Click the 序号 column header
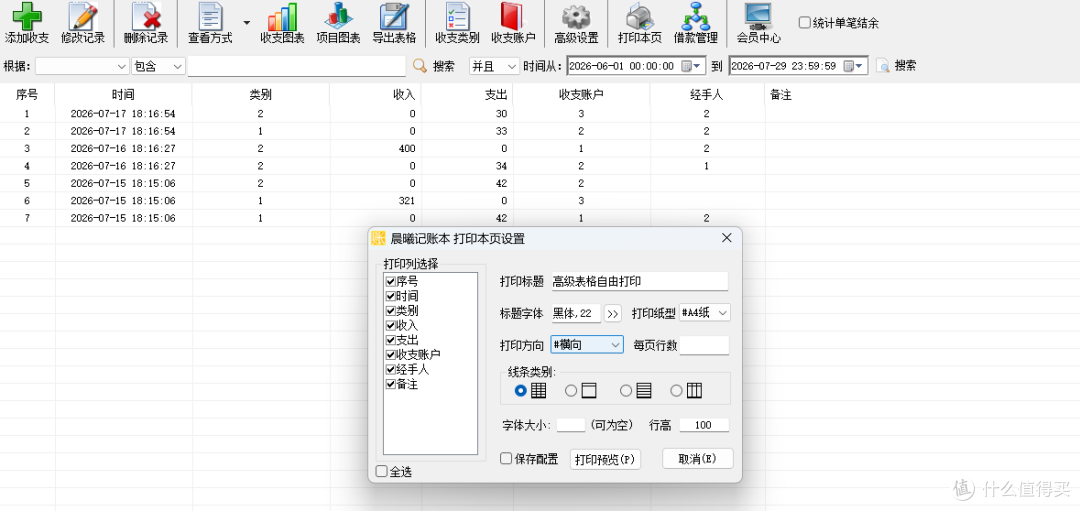Viewport: 1080px width, 511px height. click(27, 95)
